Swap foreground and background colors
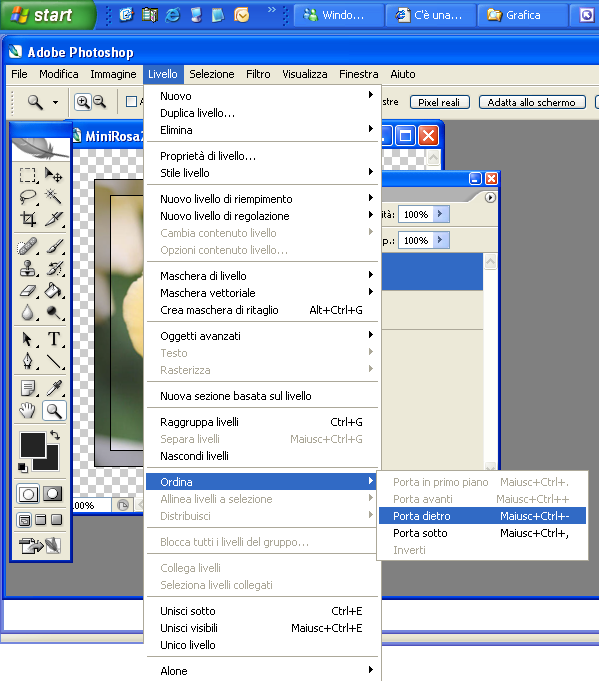This screenshot has height=681, width=599. (55, 434)
